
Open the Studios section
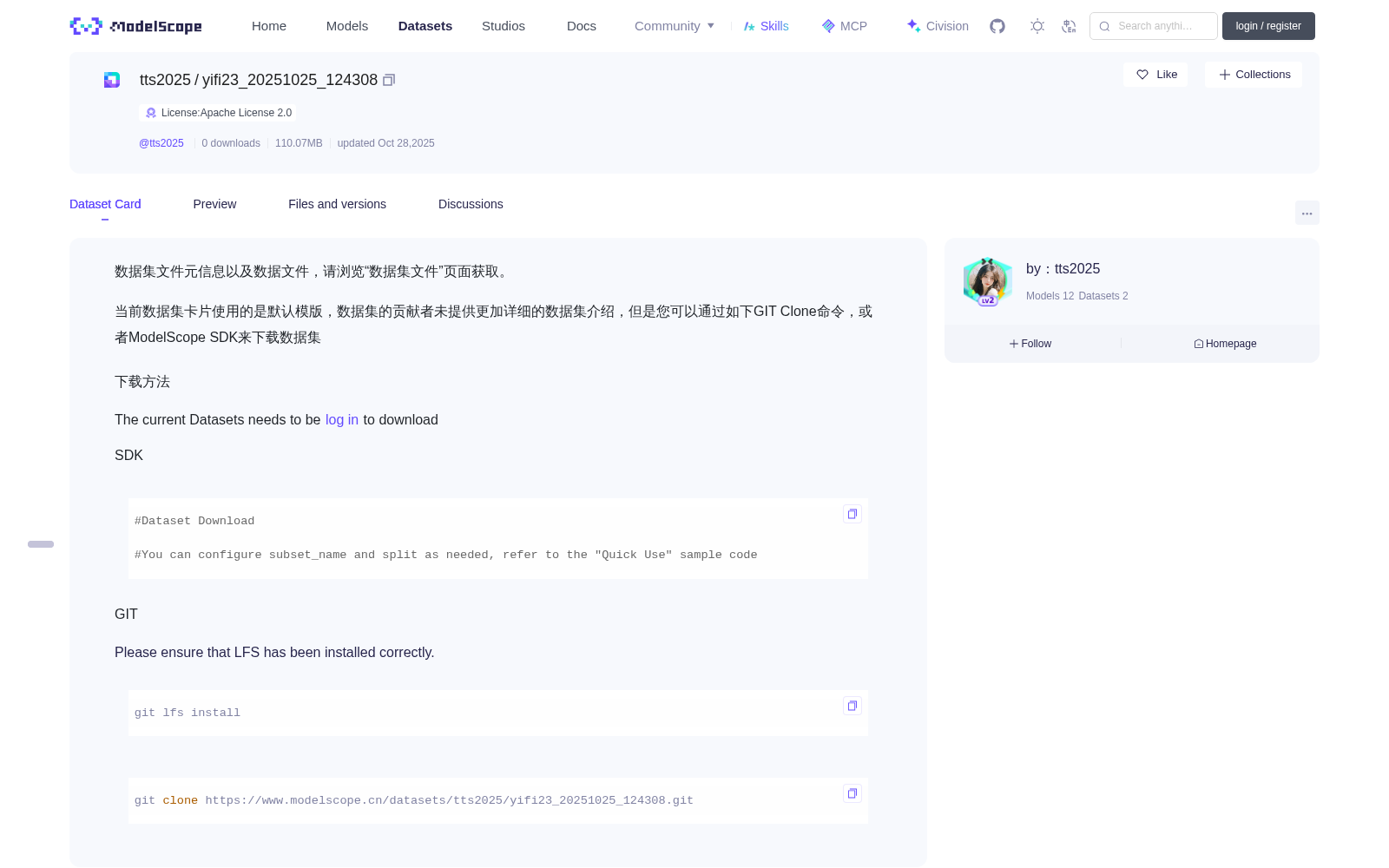click(x=504, y=26)
